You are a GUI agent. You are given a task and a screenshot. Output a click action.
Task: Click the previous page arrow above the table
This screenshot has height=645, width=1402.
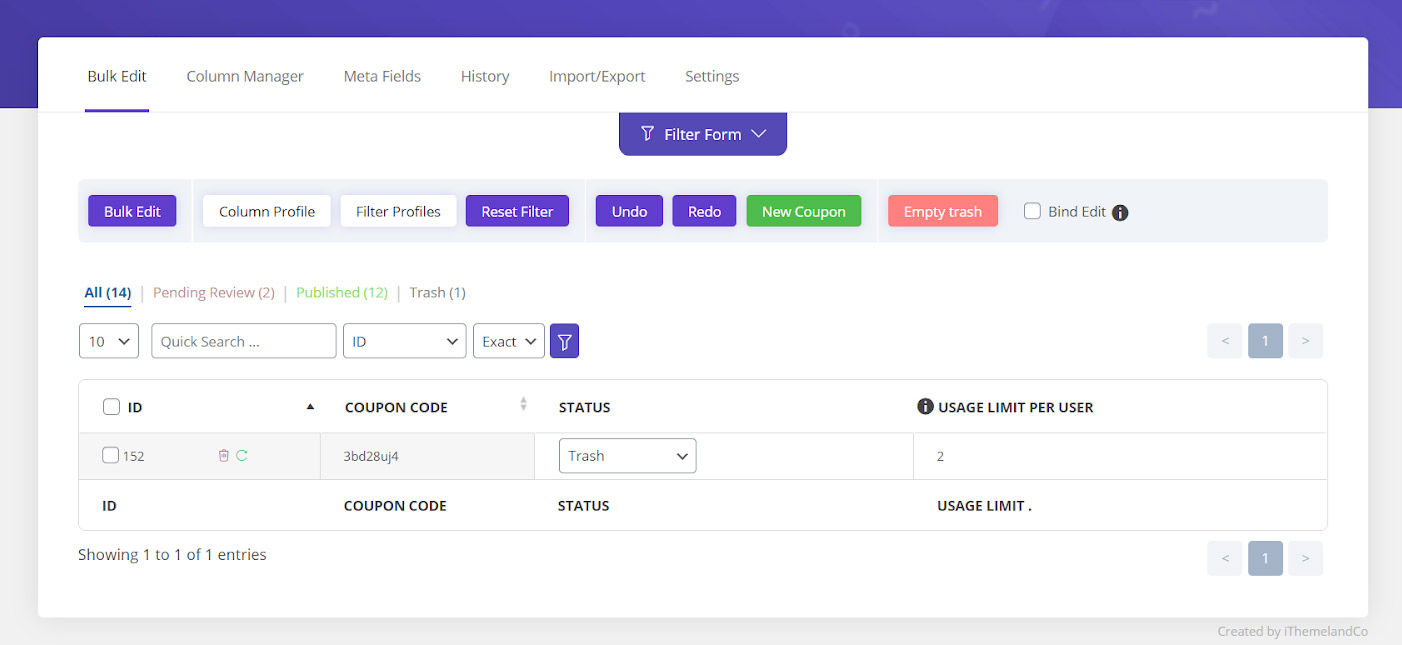[x=1225, y=341]
